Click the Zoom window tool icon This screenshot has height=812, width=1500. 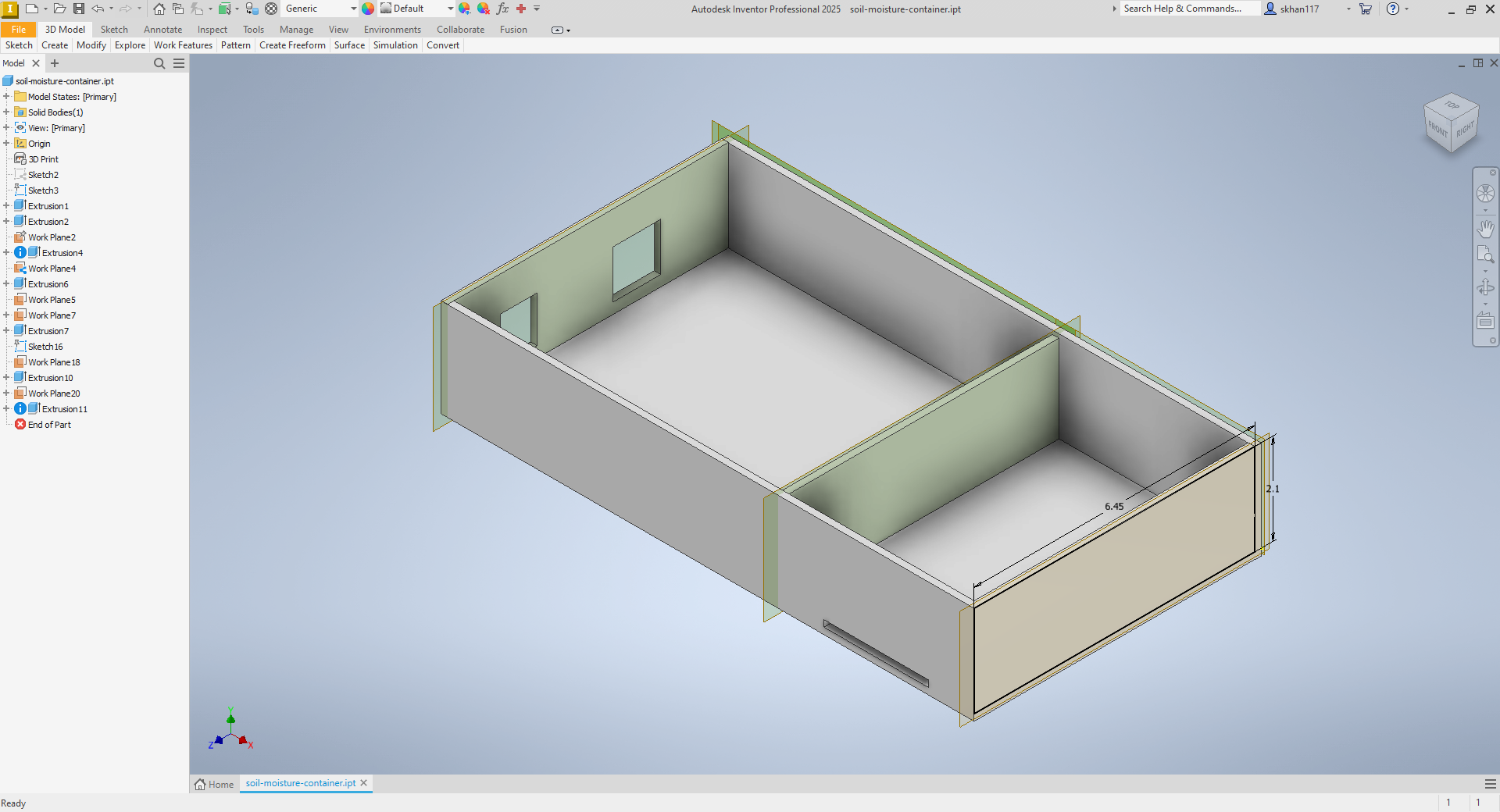[1486, 254]
